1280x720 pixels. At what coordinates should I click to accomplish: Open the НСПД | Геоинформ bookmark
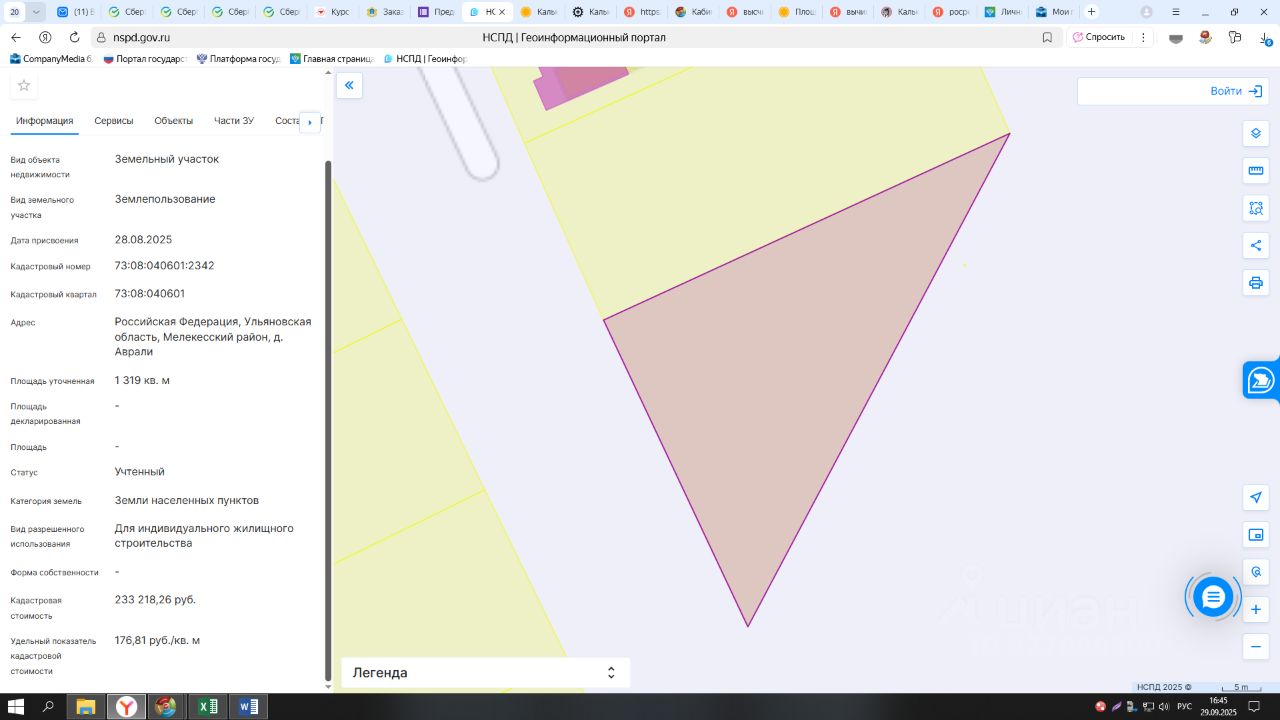click(425, 59)
